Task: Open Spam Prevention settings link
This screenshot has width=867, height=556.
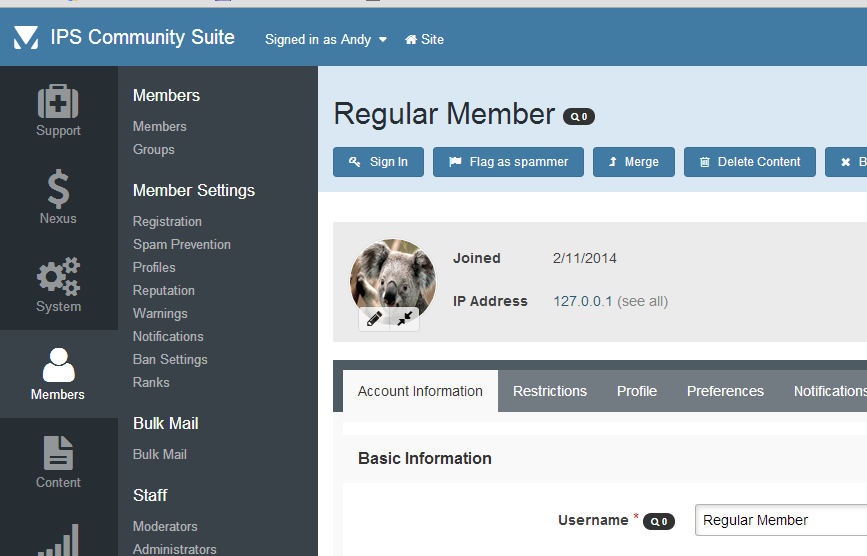Action: pyautogui.click(x=181, y=244)
